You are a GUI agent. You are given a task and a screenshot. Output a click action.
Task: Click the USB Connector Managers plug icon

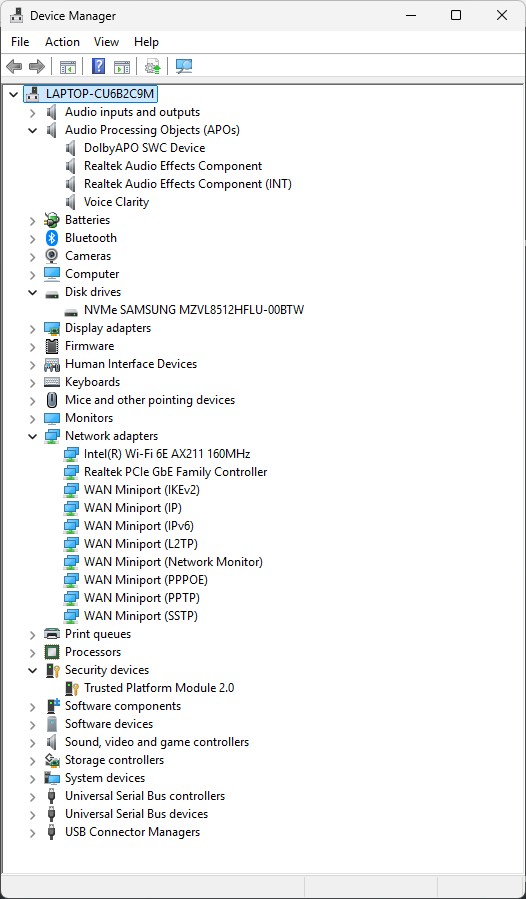click(52, 832)
